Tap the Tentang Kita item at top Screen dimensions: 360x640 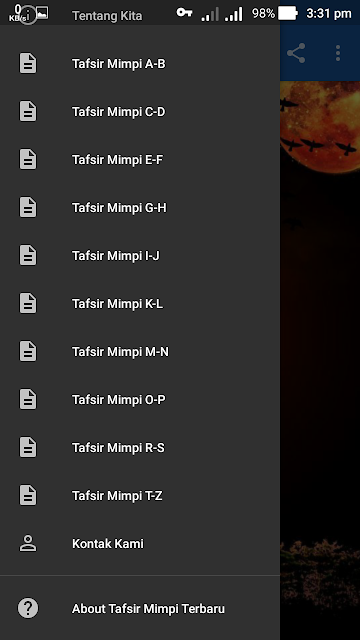tap(107, 16)
